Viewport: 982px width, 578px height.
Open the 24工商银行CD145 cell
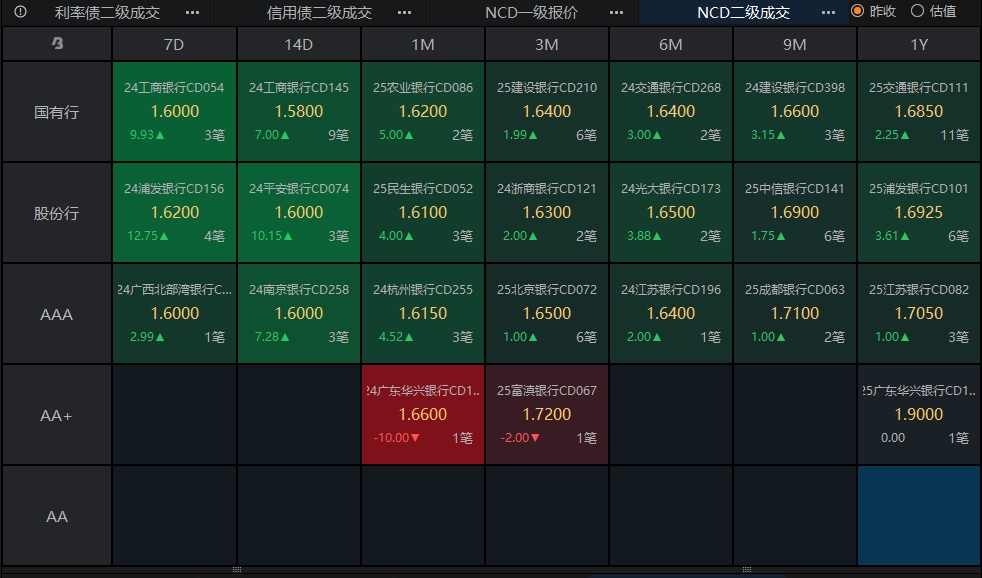coord(299,111)
